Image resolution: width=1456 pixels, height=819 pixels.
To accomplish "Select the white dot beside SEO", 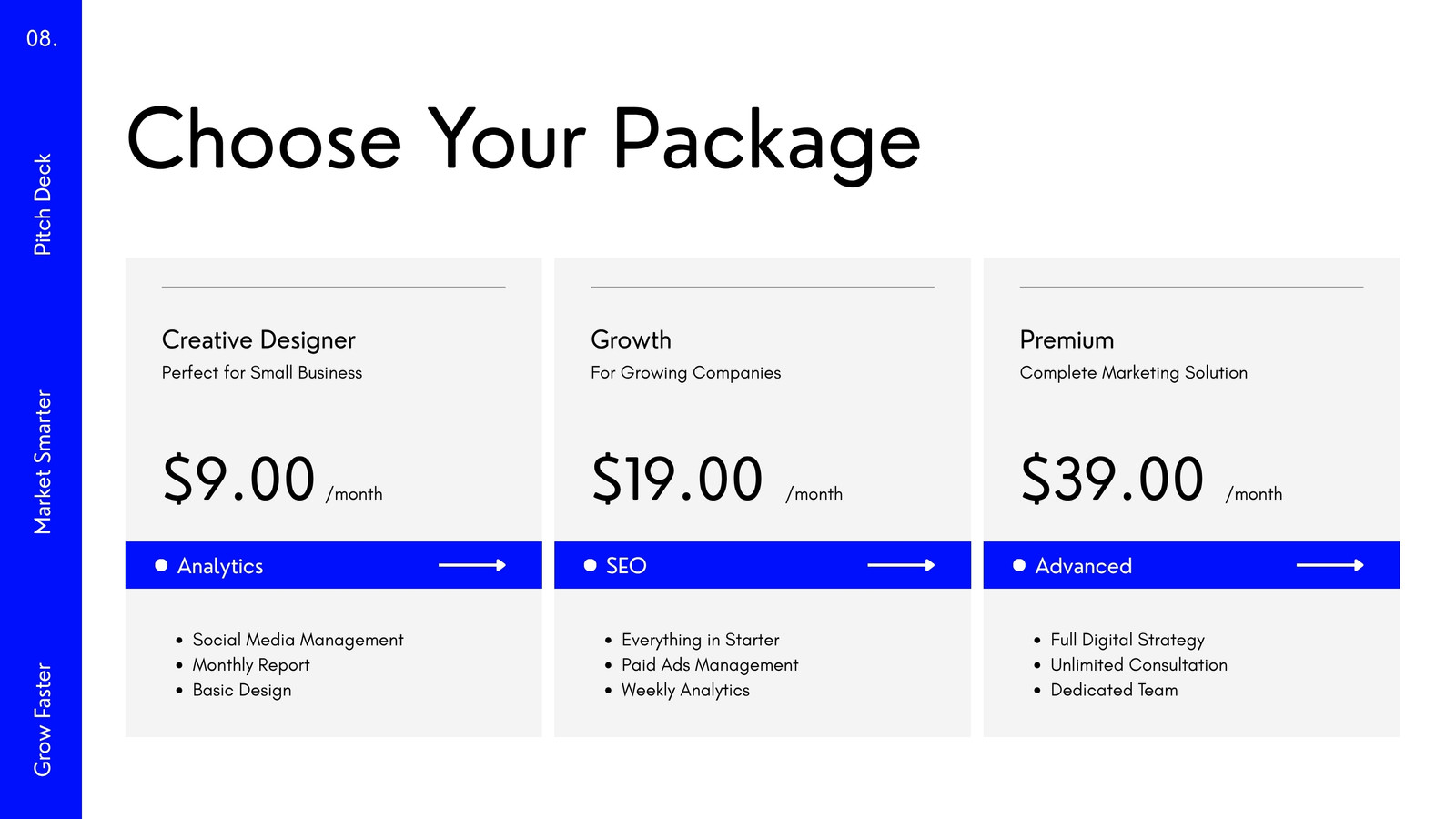I will (590, 565).
